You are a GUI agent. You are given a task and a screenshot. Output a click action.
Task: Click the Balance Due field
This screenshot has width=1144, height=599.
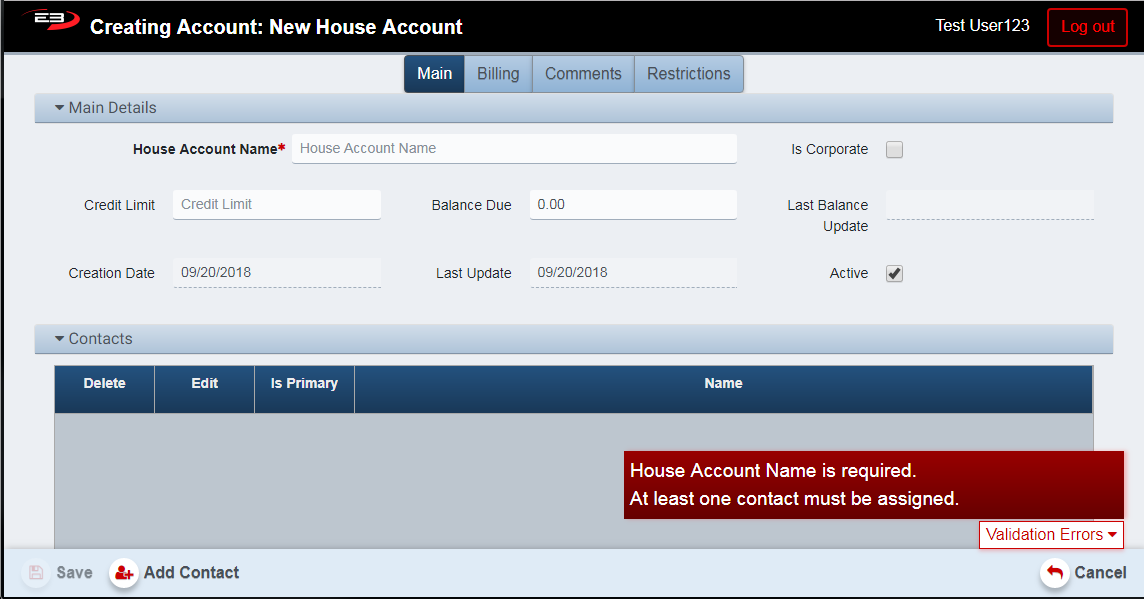(632, 205)
